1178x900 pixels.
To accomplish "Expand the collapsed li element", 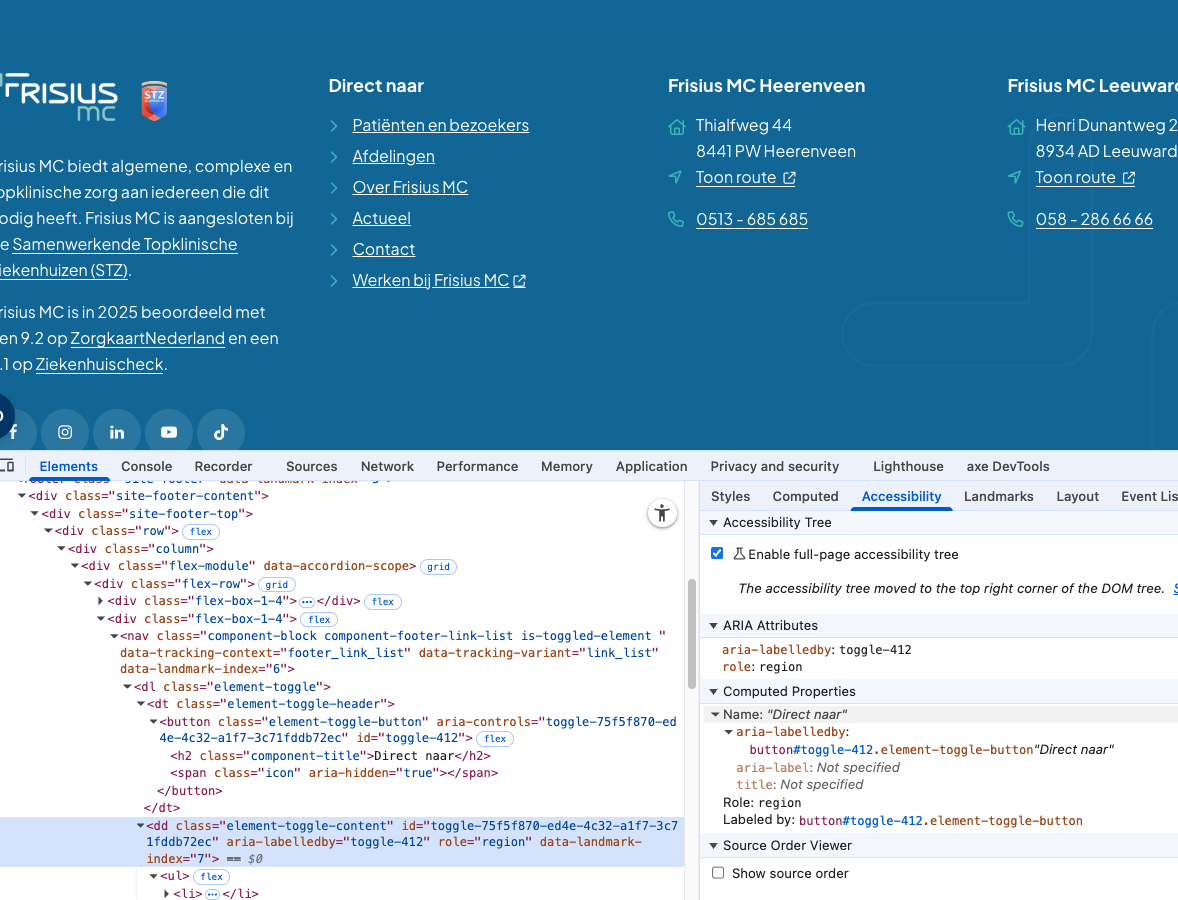I will pos(167,894).
